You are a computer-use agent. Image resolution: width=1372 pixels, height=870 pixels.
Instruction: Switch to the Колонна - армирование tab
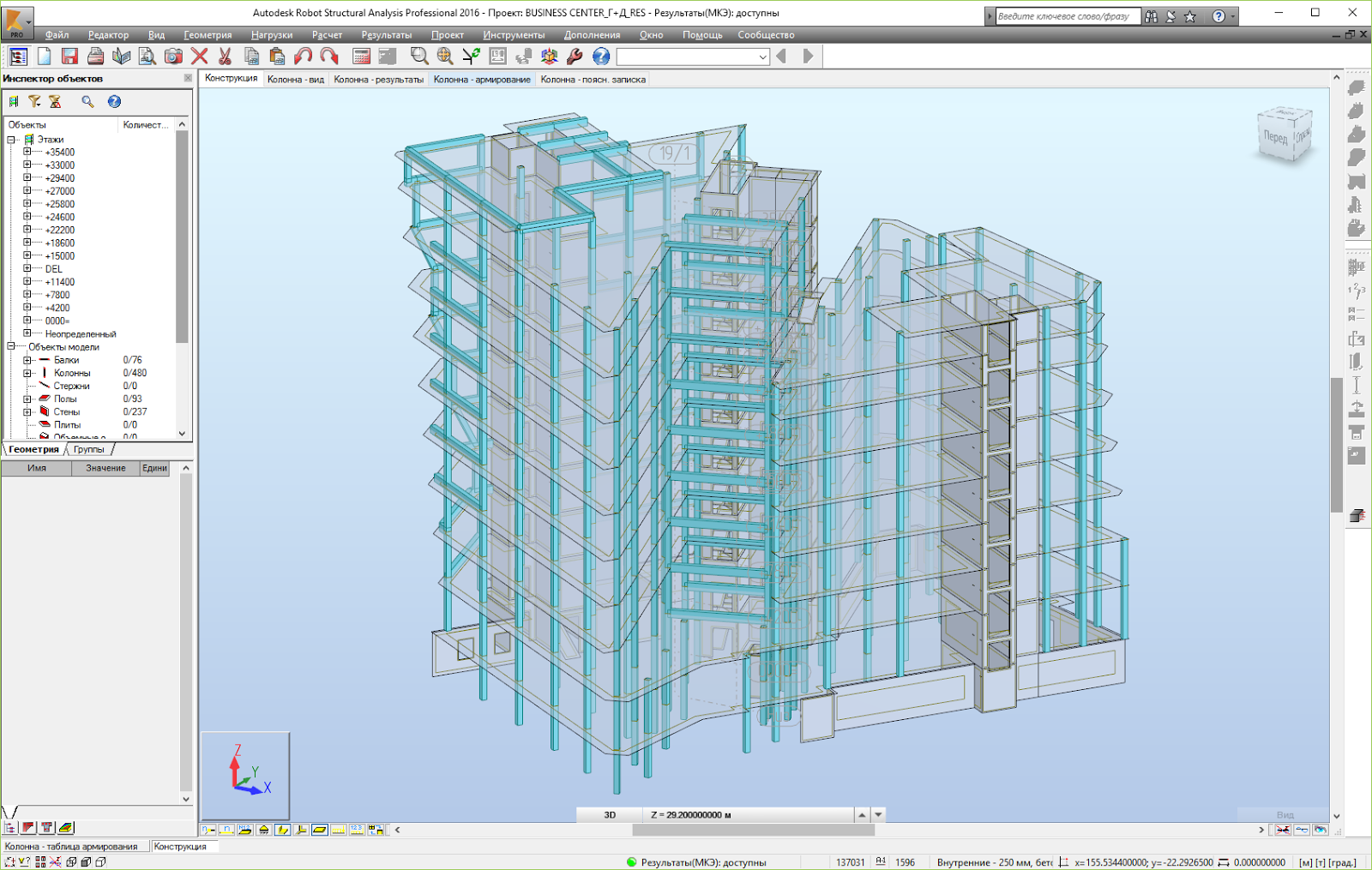click(482, 80)
